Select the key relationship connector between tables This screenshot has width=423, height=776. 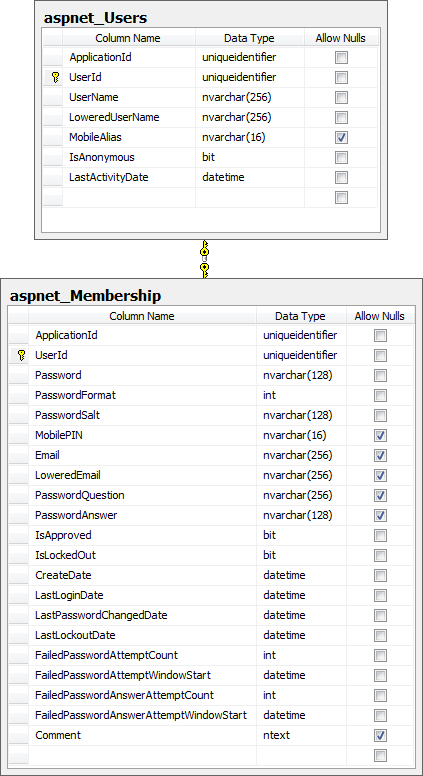(x=205, y=259)
